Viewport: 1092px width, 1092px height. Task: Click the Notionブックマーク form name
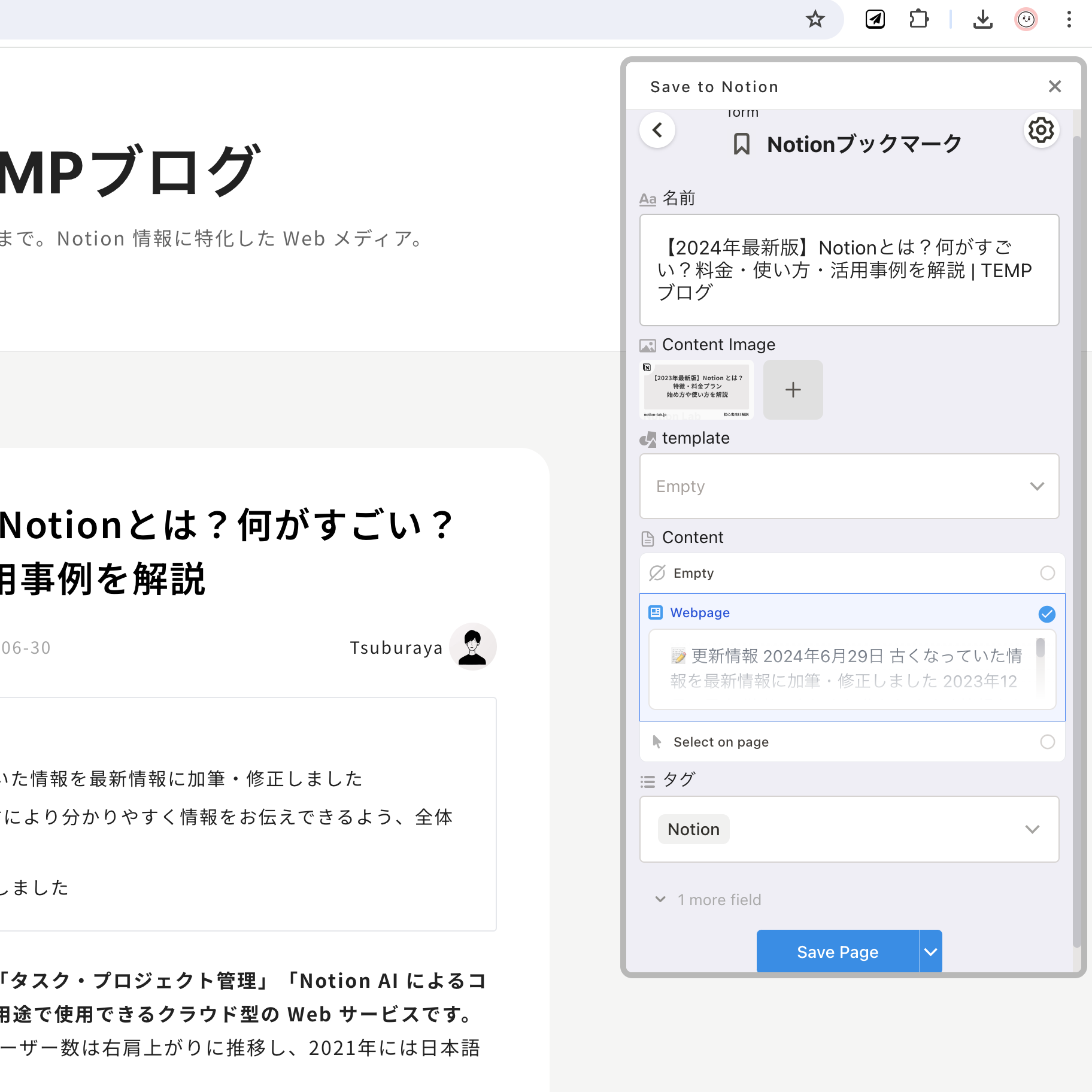(864, 144)
